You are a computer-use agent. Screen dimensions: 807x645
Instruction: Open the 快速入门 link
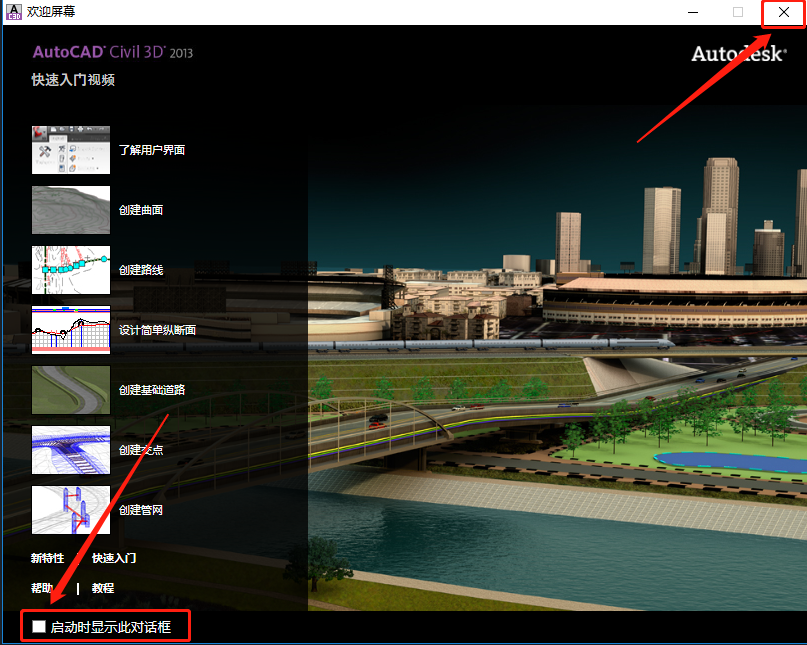[114, 558]
